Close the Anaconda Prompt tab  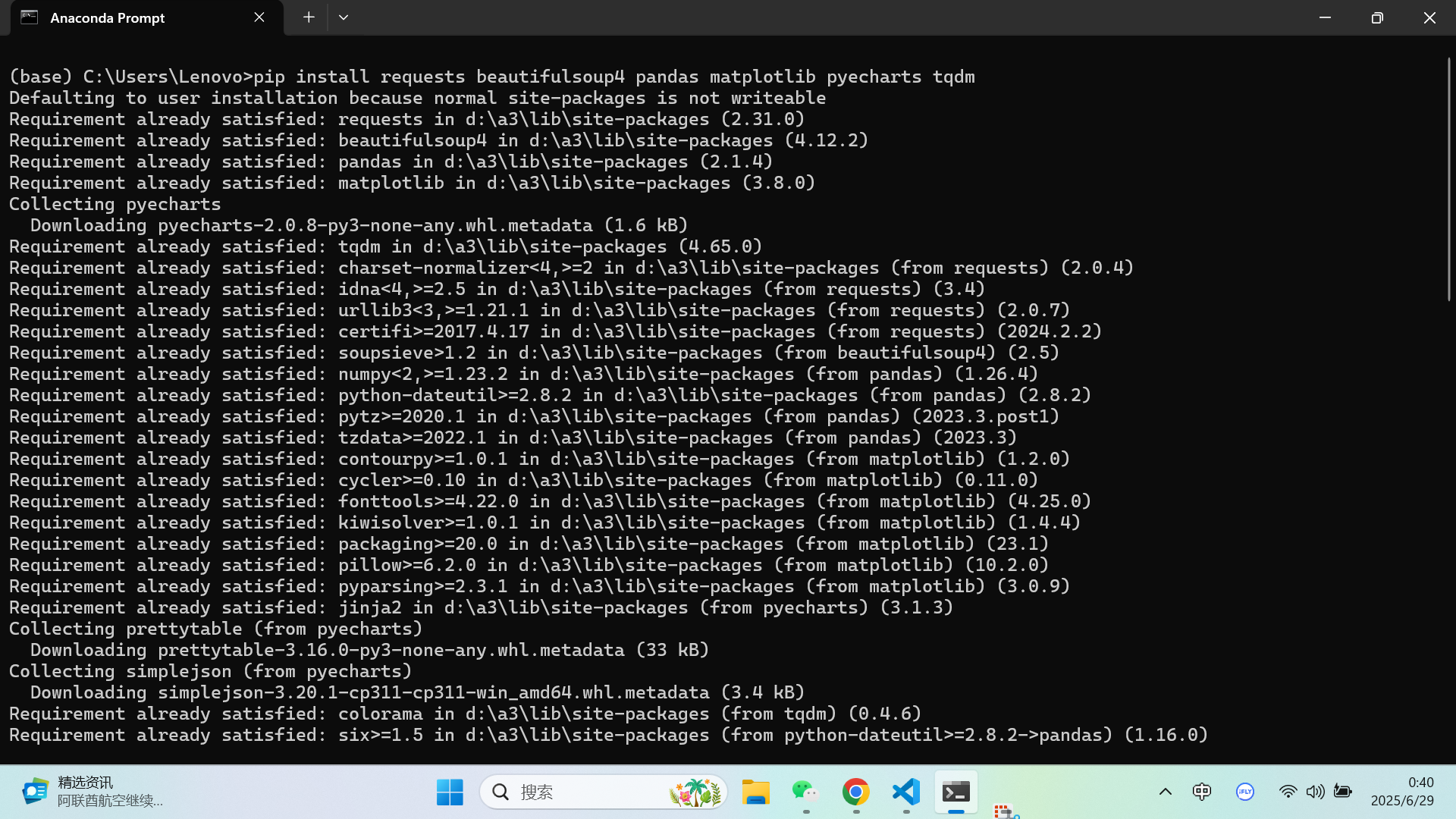(259, 17)
